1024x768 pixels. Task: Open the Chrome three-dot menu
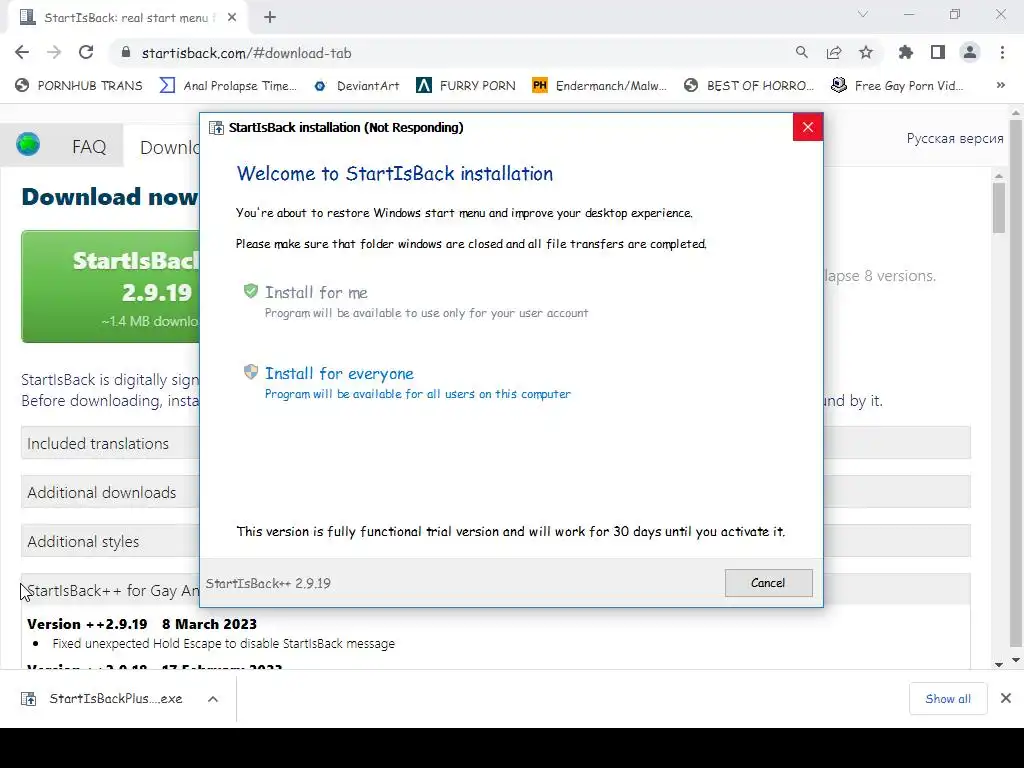pos(1002,53)
